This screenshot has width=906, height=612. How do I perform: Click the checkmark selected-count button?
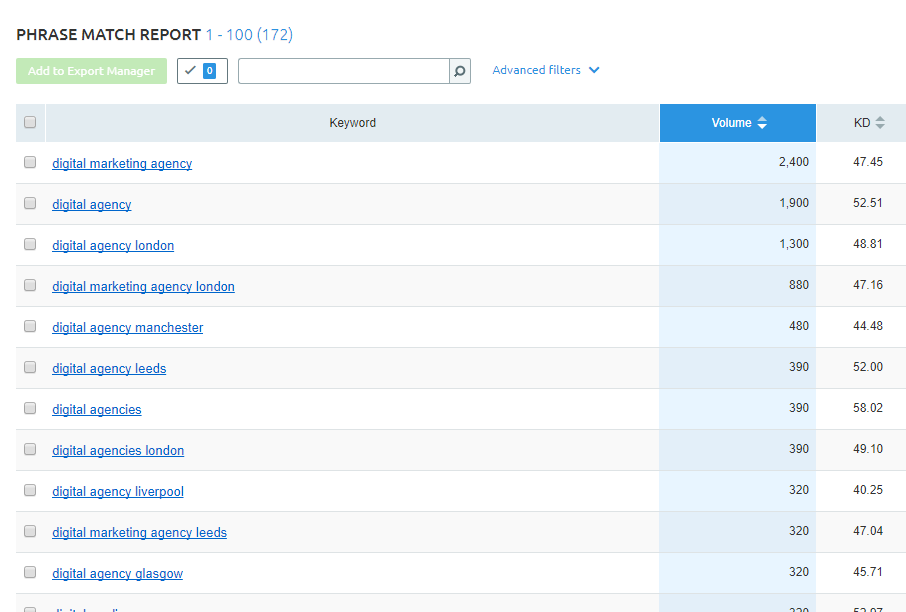click(202, 71)
